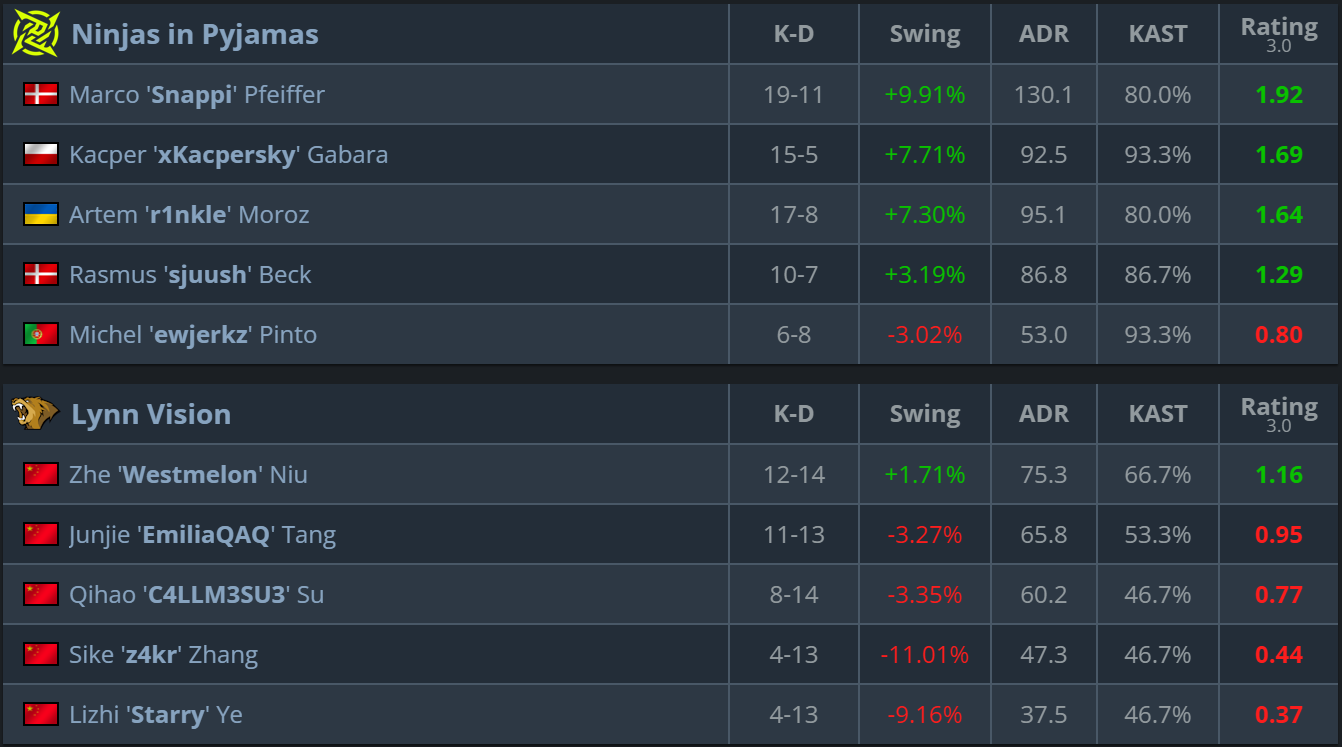Open Junjie 'EmiliaQAQ' Tang's profile
Image resolution: width=1342 pixels, height=747 pixels.
[202, 535]
